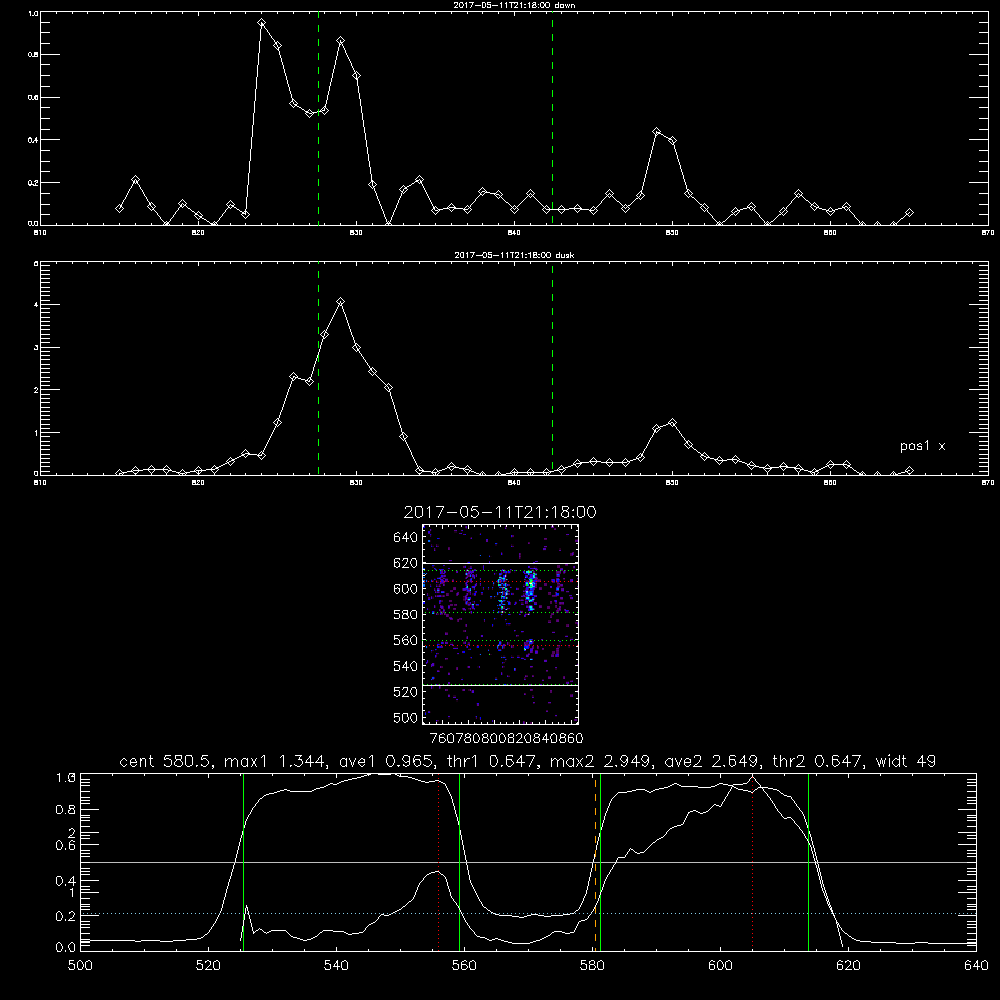Viewport: 1000px width, 1000px height.
Task: Click the 'ave2 2.649' value in stats line
Action: [x=712, y=761]
